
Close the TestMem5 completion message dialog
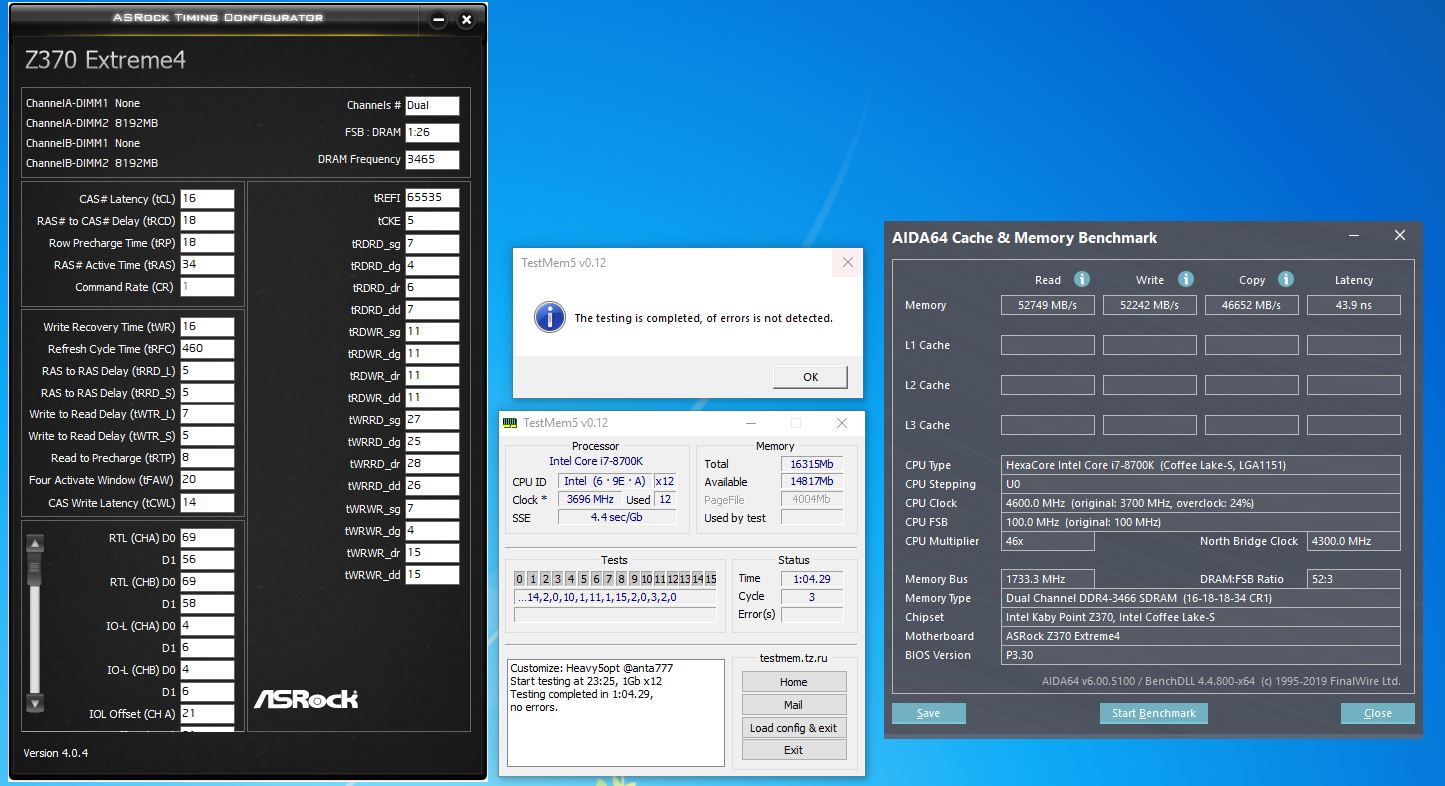coord(848,263)
